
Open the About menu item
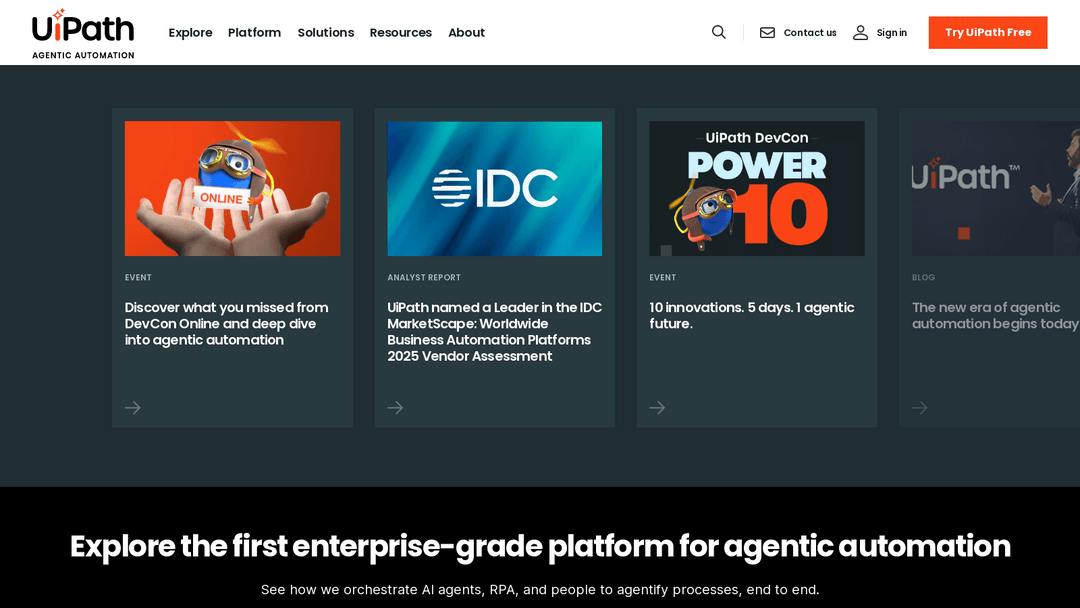[x=466, y=33]
